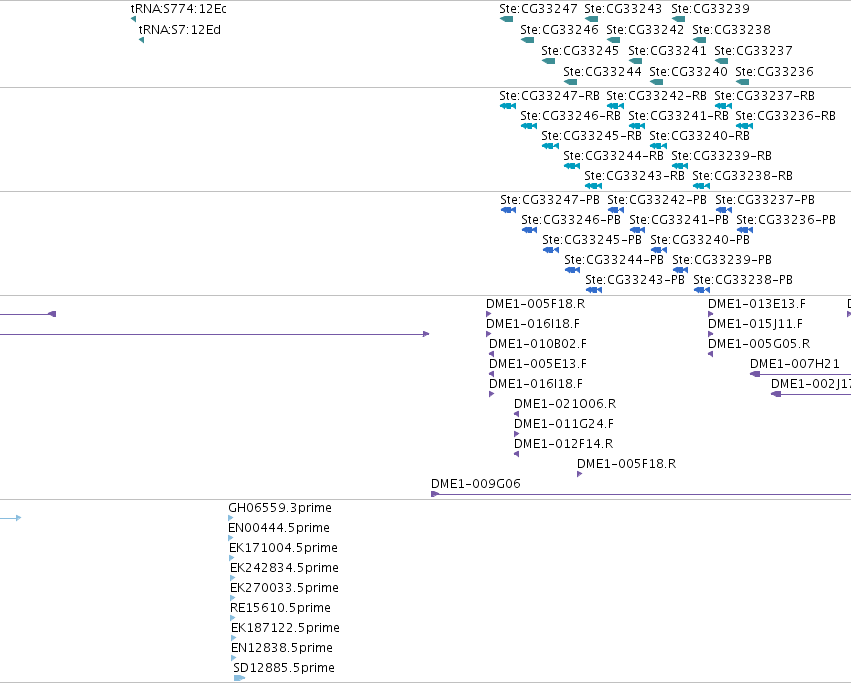Click transcript label Ste:CG33246-RB
The height and width of the screenshot is (683, 851).
point(570,116)
